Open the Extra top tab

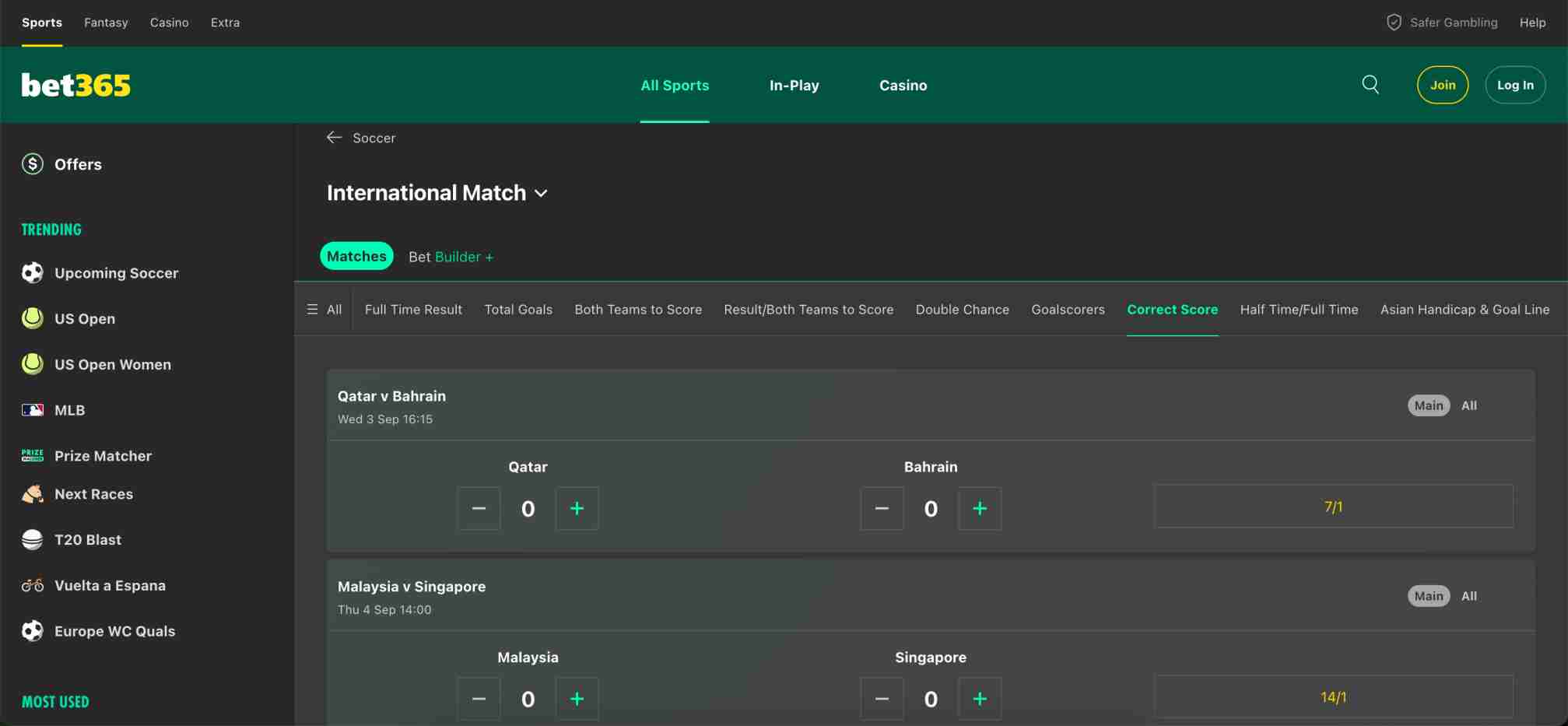pyautogui.click(x=225, y=23)
